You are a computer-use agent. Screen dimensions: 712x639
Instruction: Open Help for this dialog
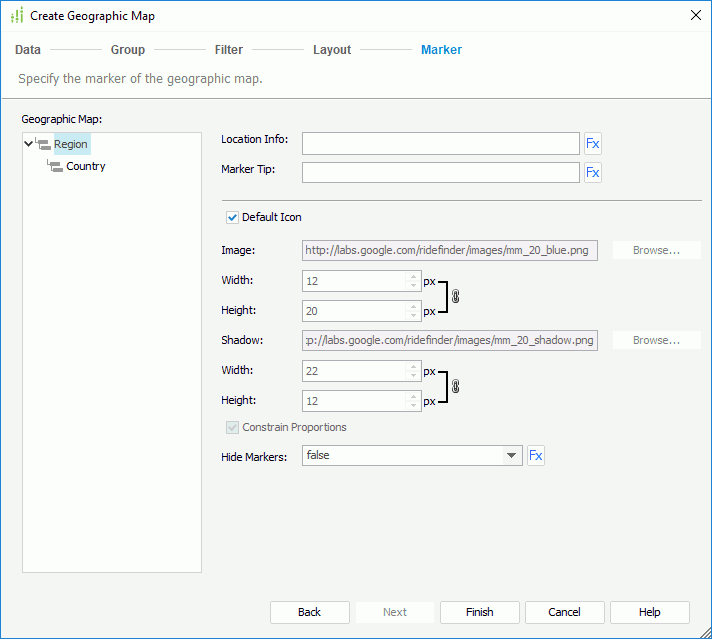(x=650, y=612)
